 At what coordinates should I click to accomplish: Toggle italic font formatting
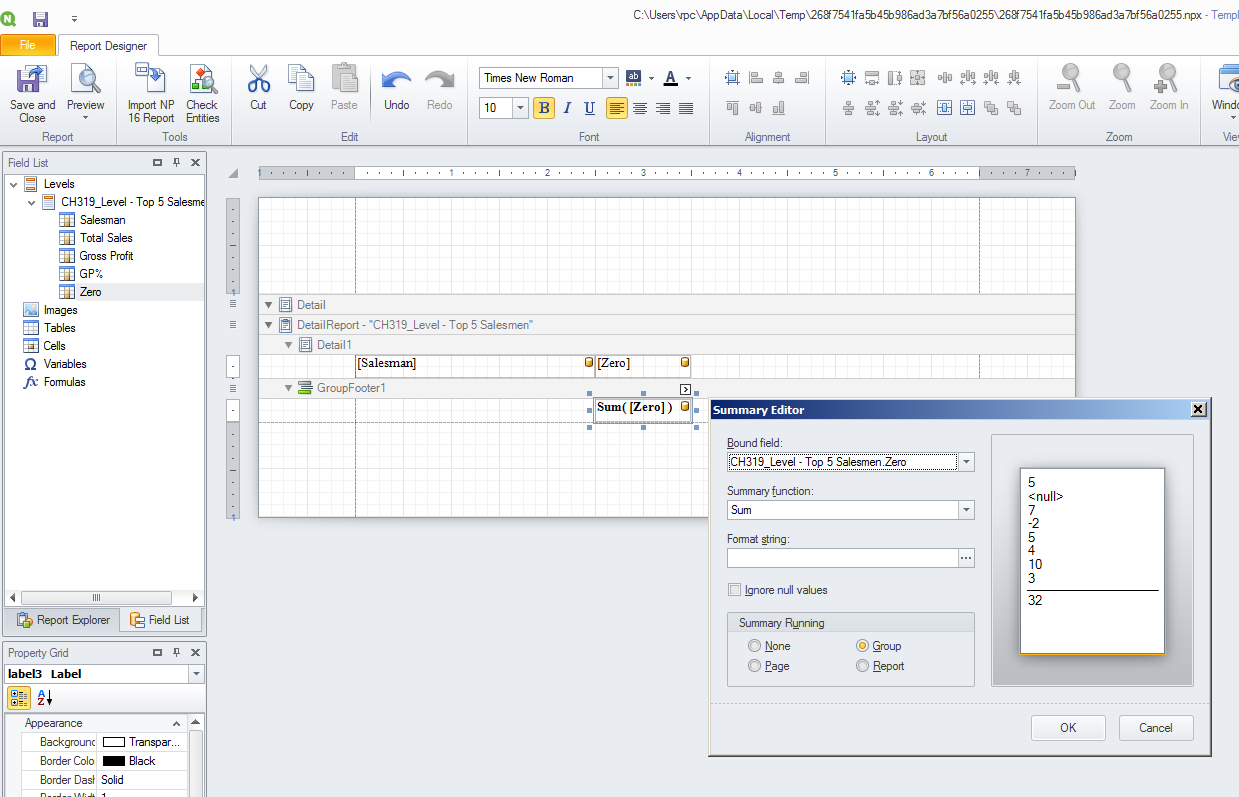coord(567,108)
